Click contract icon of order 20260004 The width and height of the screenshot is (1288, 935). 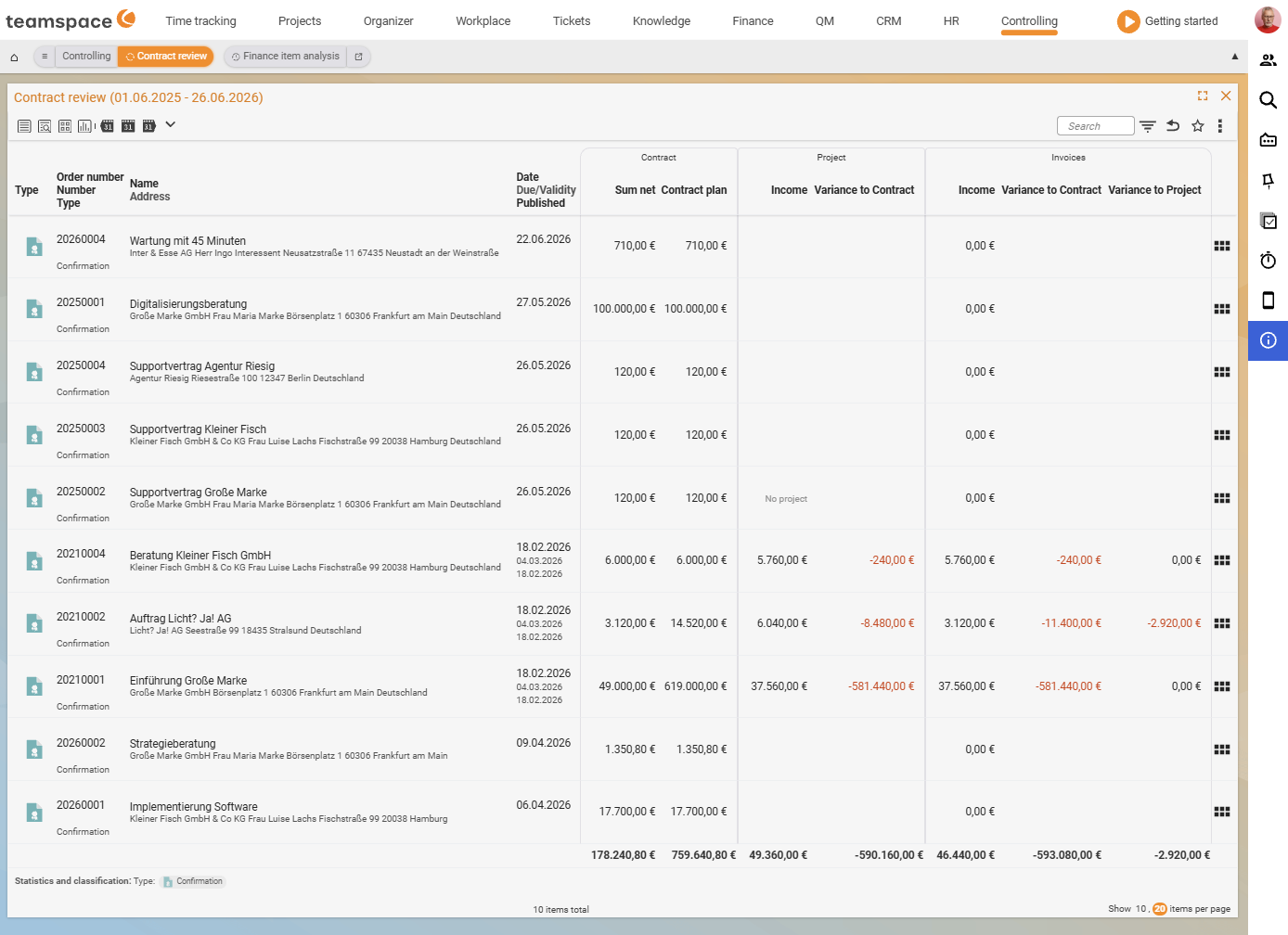[x=34, y=247]
